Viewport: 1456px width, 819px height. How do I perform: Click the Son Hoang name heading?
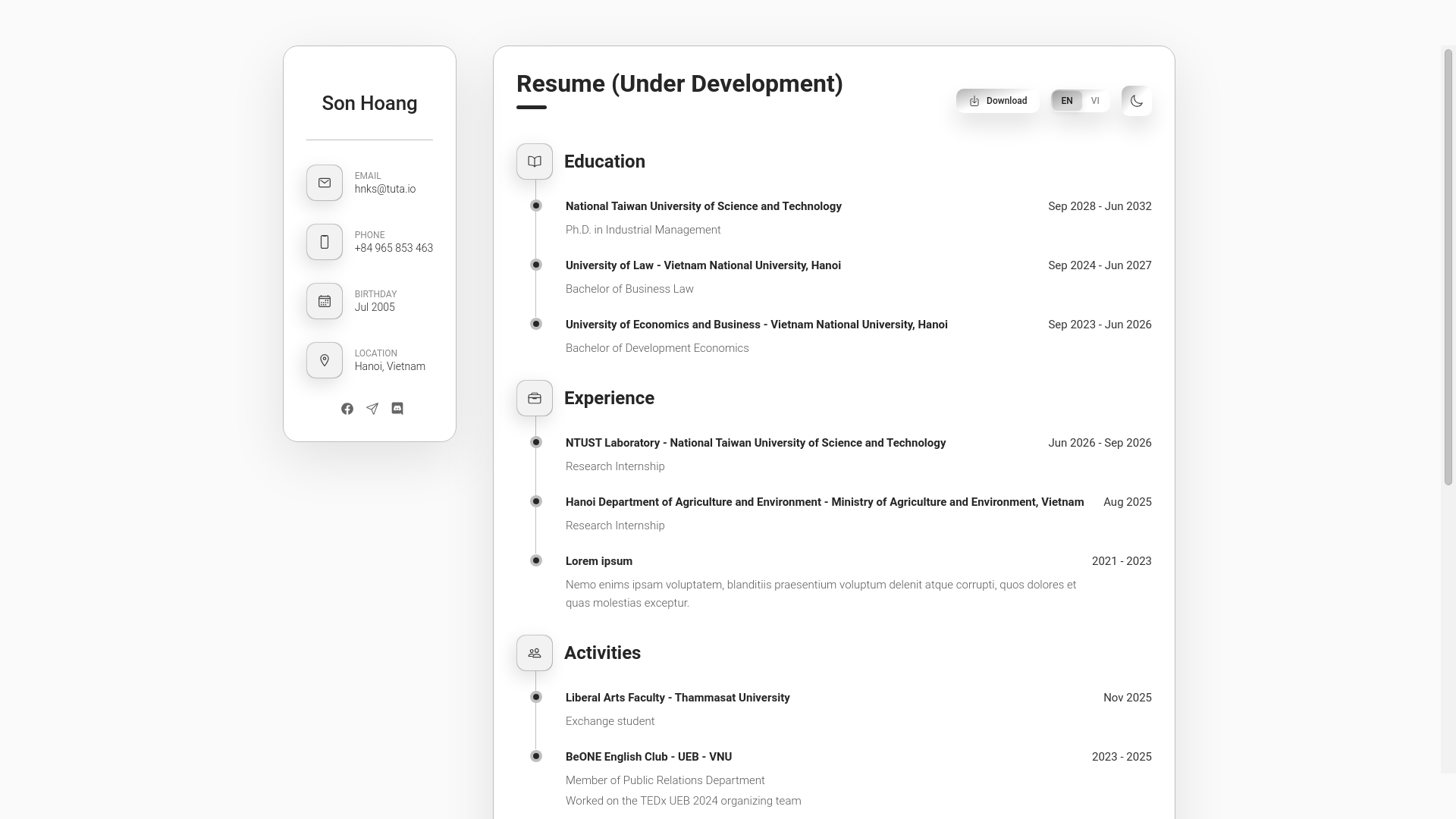[x=369, y=104]
